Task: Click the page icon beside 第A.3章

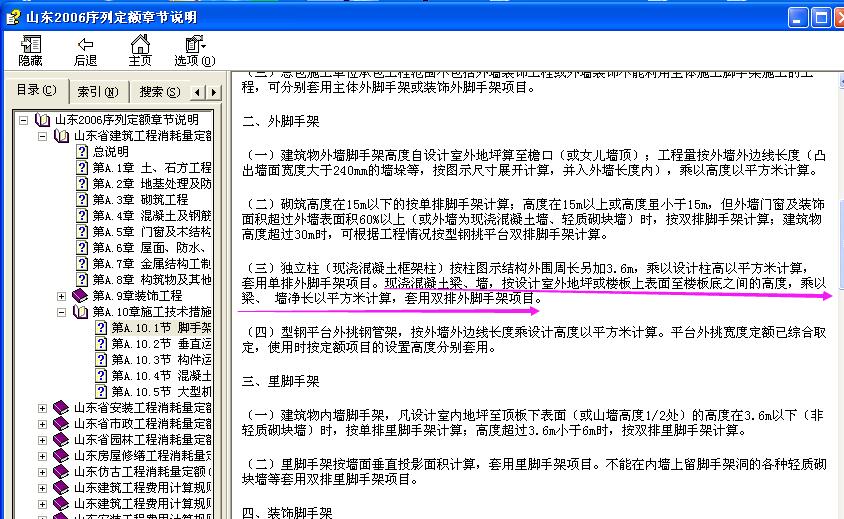Action: click(82, 200)
